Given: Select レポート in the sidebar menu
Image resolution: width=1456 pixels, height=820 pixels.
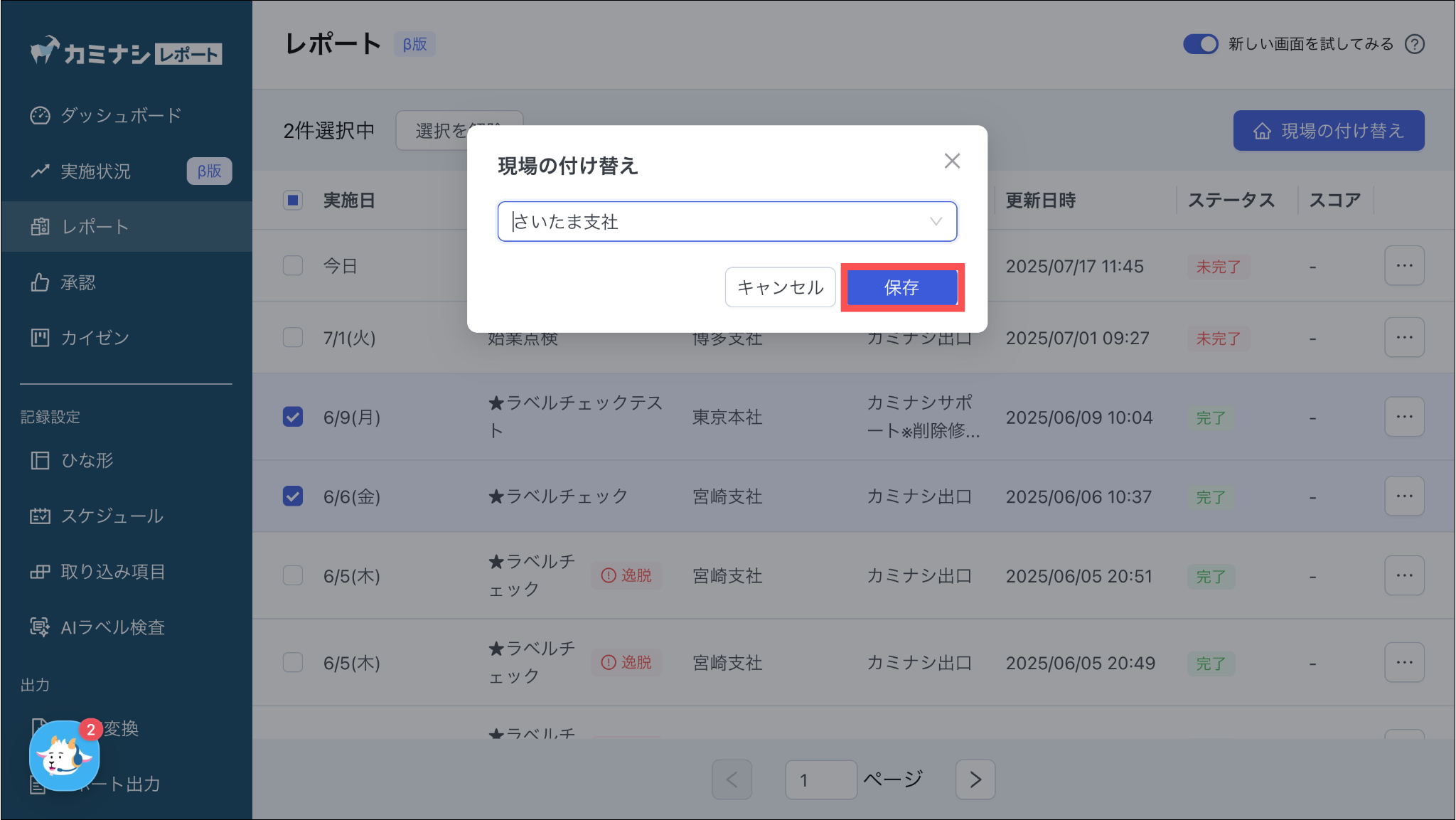Looking at the screenshot, I should click(x=95, y=227).
